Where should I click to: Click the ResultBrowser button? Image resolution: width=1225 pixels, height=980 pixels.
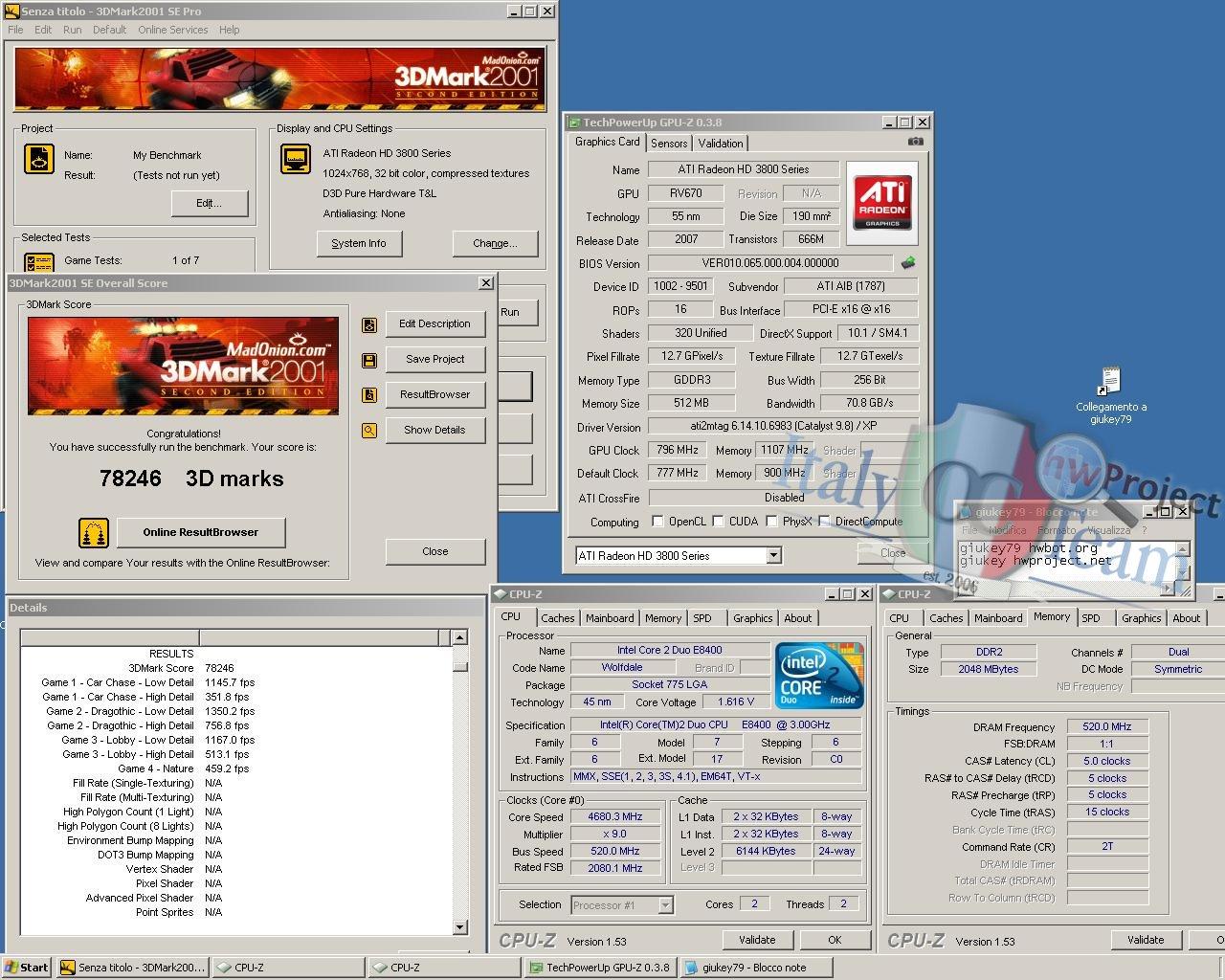435,395
